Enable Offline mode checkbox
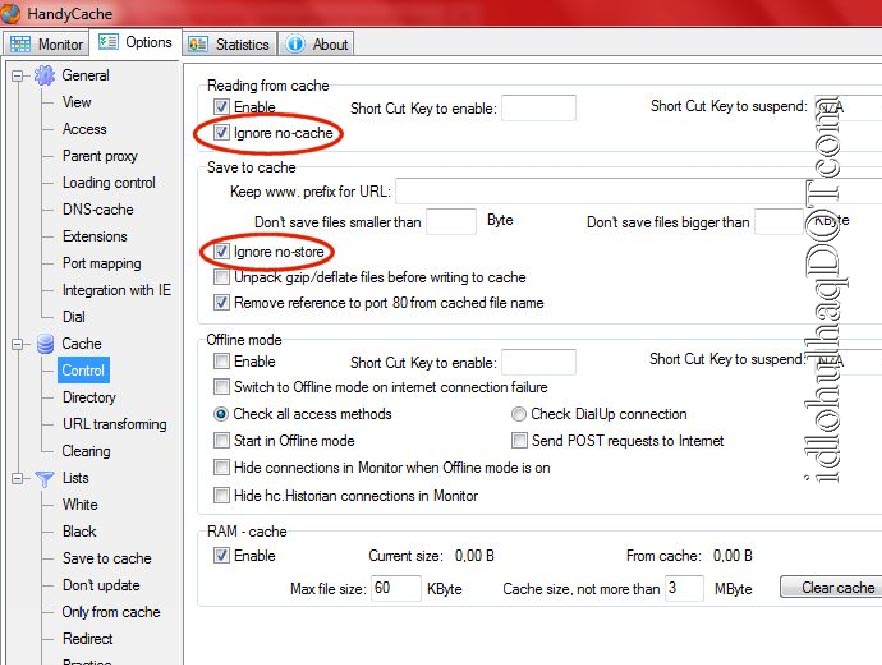 (x=222, y=361)
